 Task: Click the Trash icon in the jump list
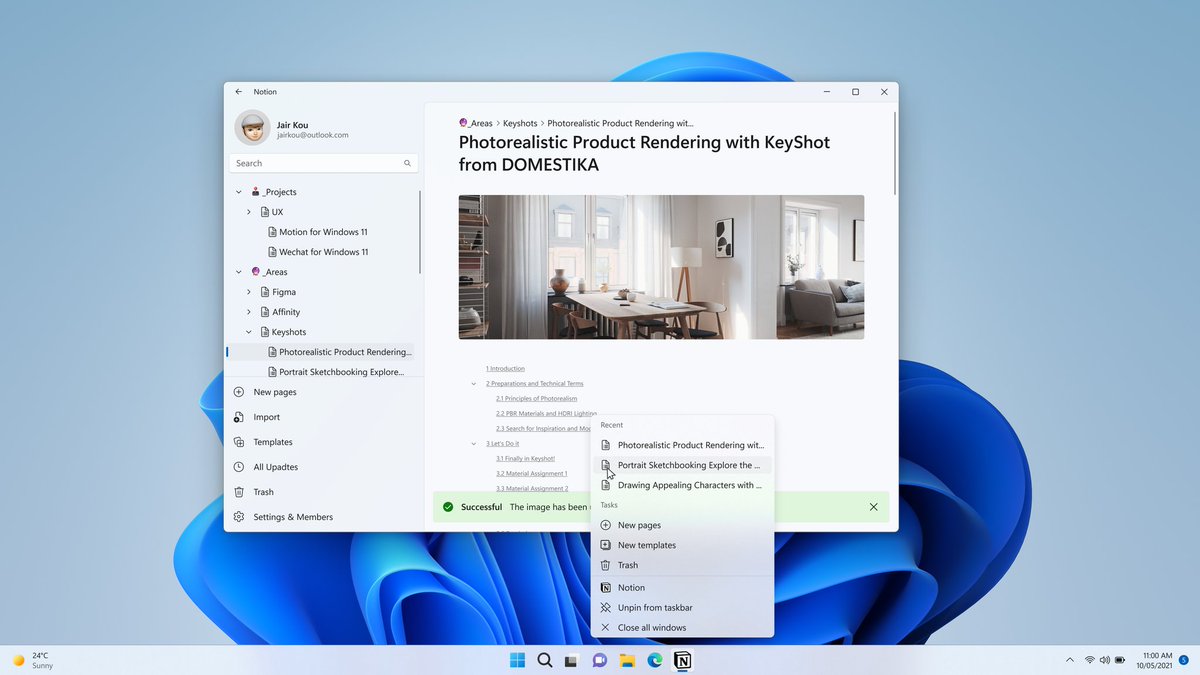click(605, 565)
